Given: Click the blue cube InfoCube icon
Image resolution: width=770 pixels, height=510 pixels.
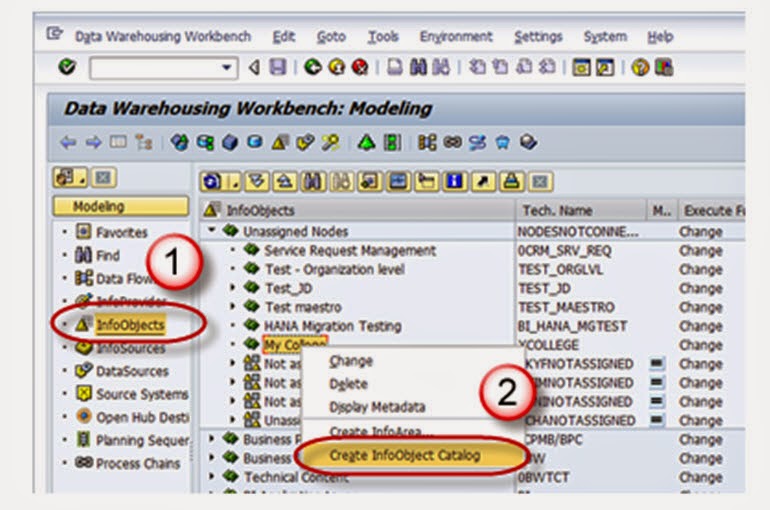Looking at the screenshot, I should tap(230, 143).
